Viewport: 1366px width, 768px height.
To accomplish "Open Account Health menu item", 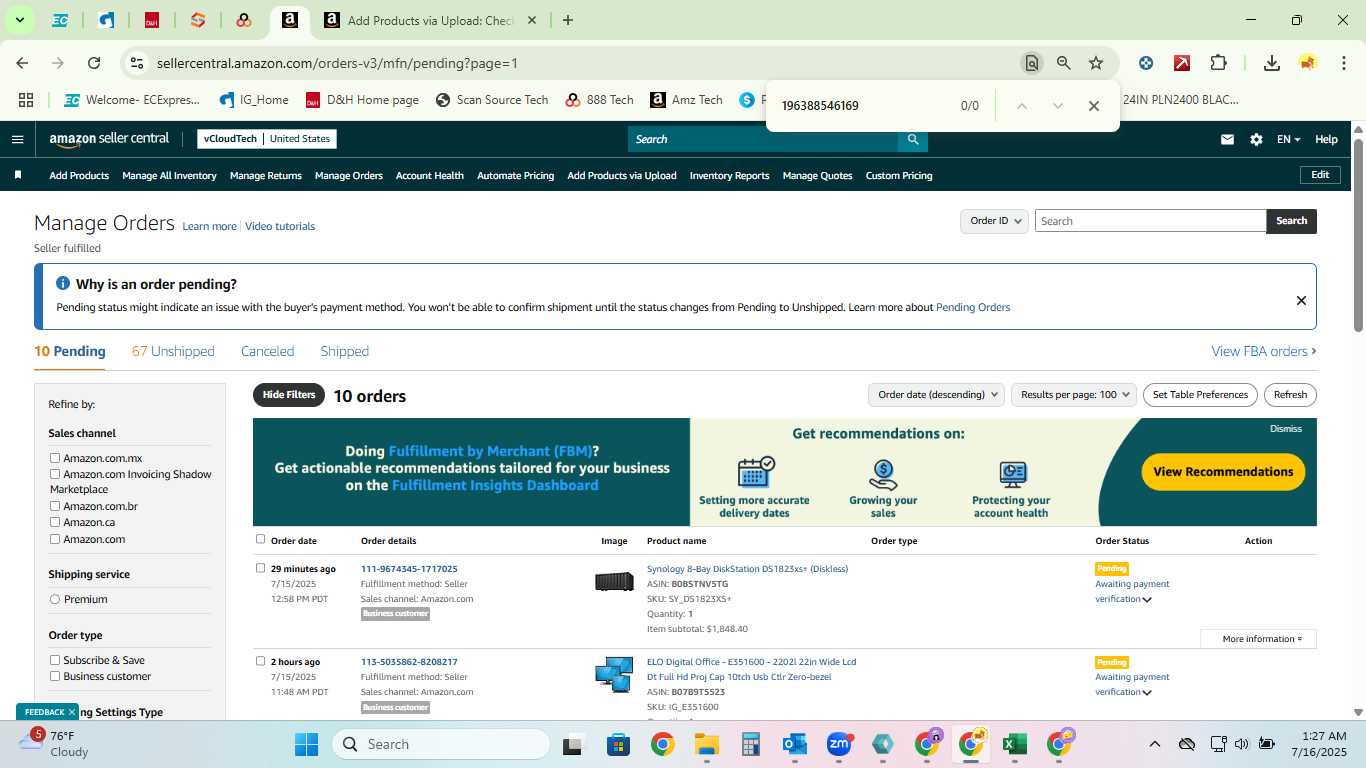I will 430,175.
